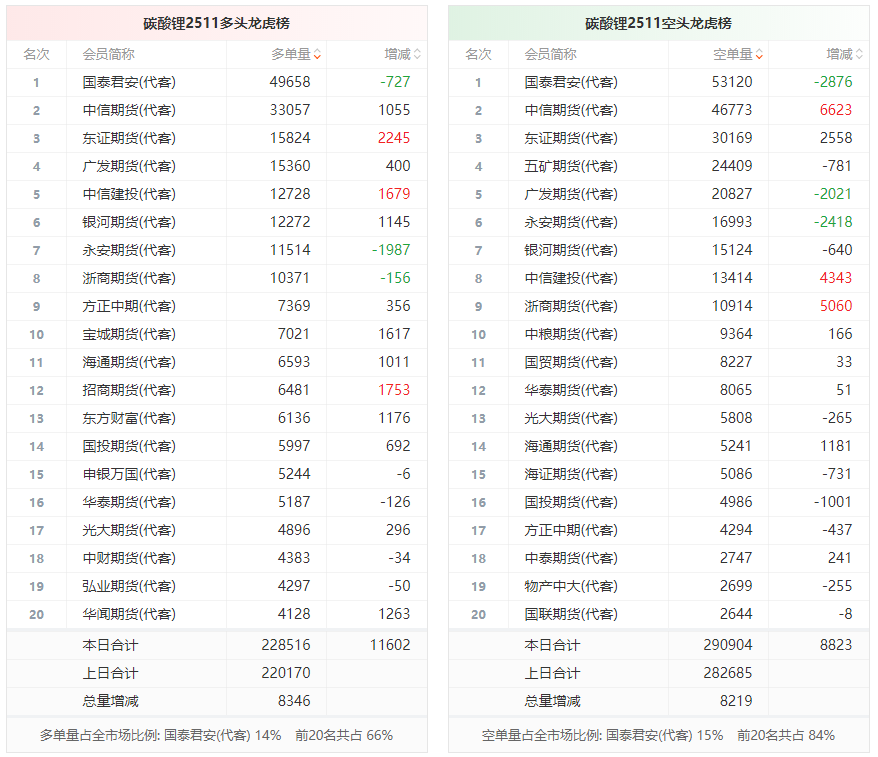
Task: Click long volume value 49658
Action: 289,82
